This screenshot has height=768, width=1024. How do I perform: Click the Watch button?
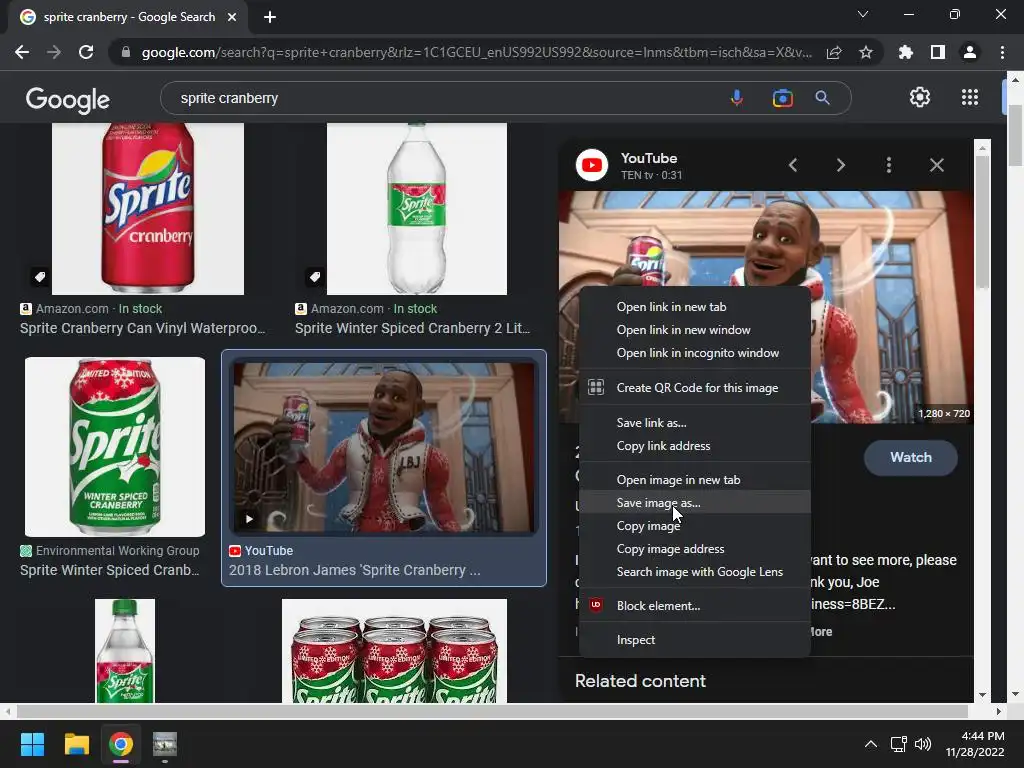pos(910,457)
